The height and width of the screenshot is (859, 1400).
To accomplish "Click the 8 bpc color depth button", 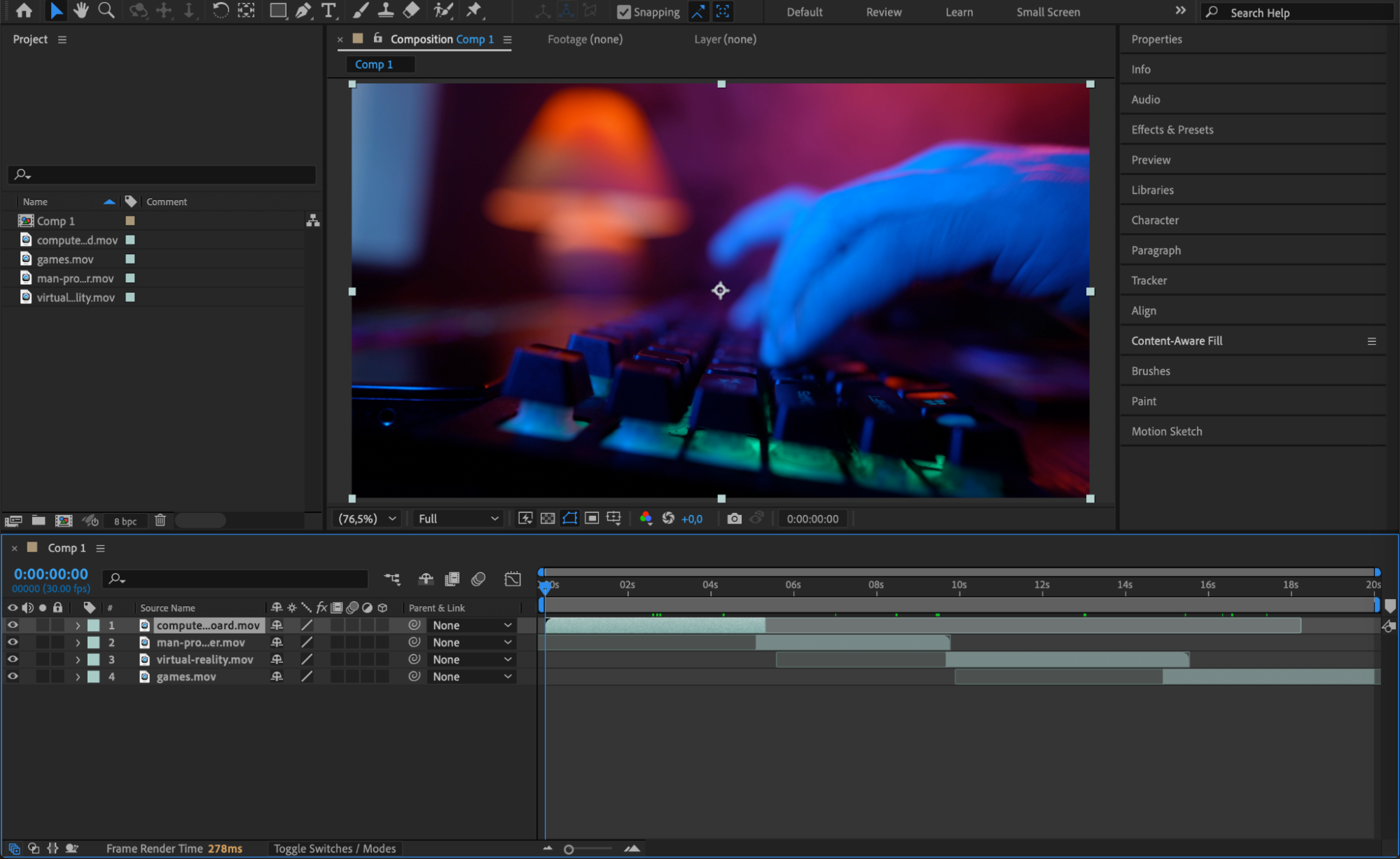I will (x=125, y=521).
